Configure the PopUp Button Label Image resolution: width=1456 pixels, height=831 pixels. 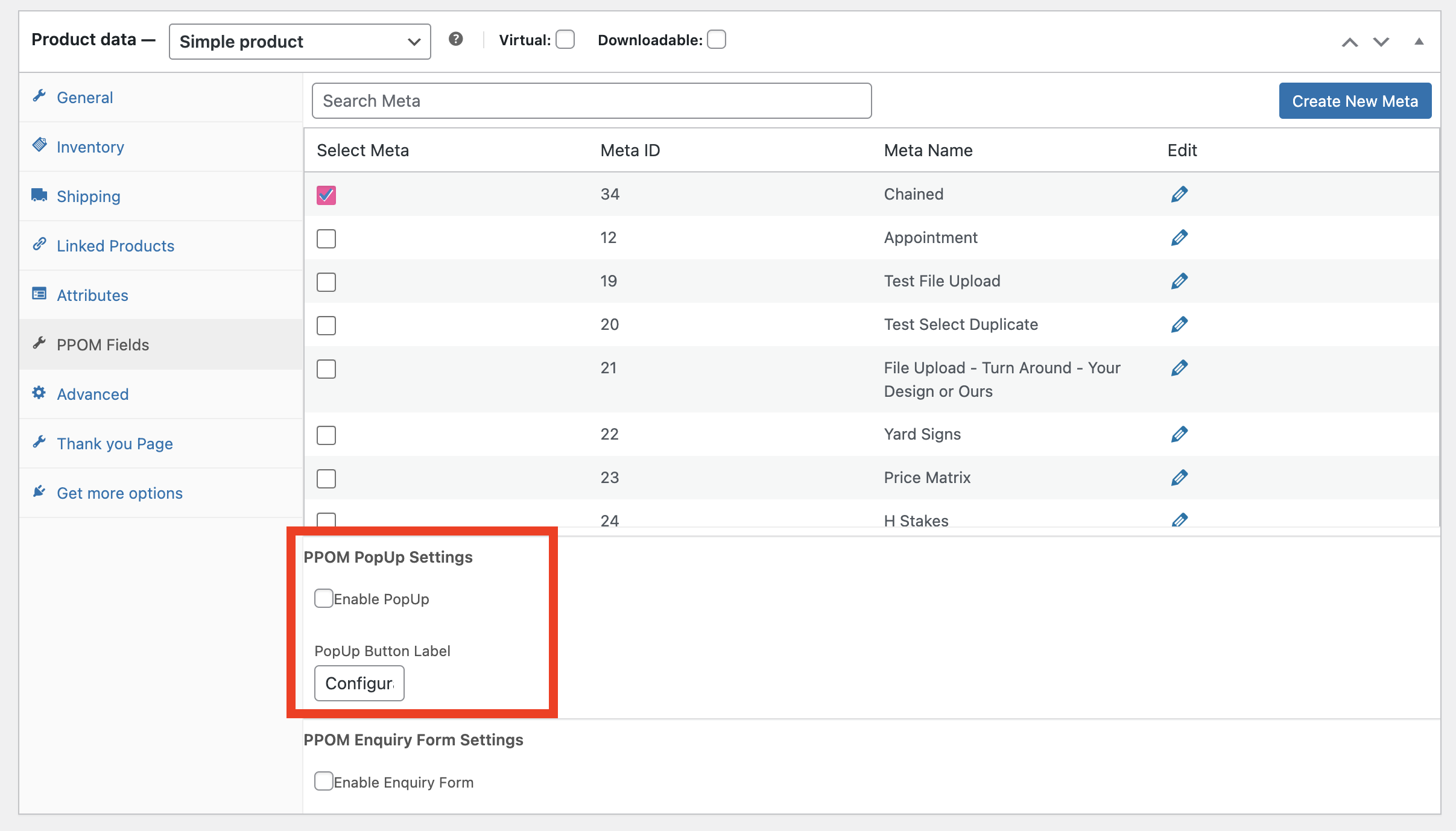pyautogui.click(x=359, y=683)
